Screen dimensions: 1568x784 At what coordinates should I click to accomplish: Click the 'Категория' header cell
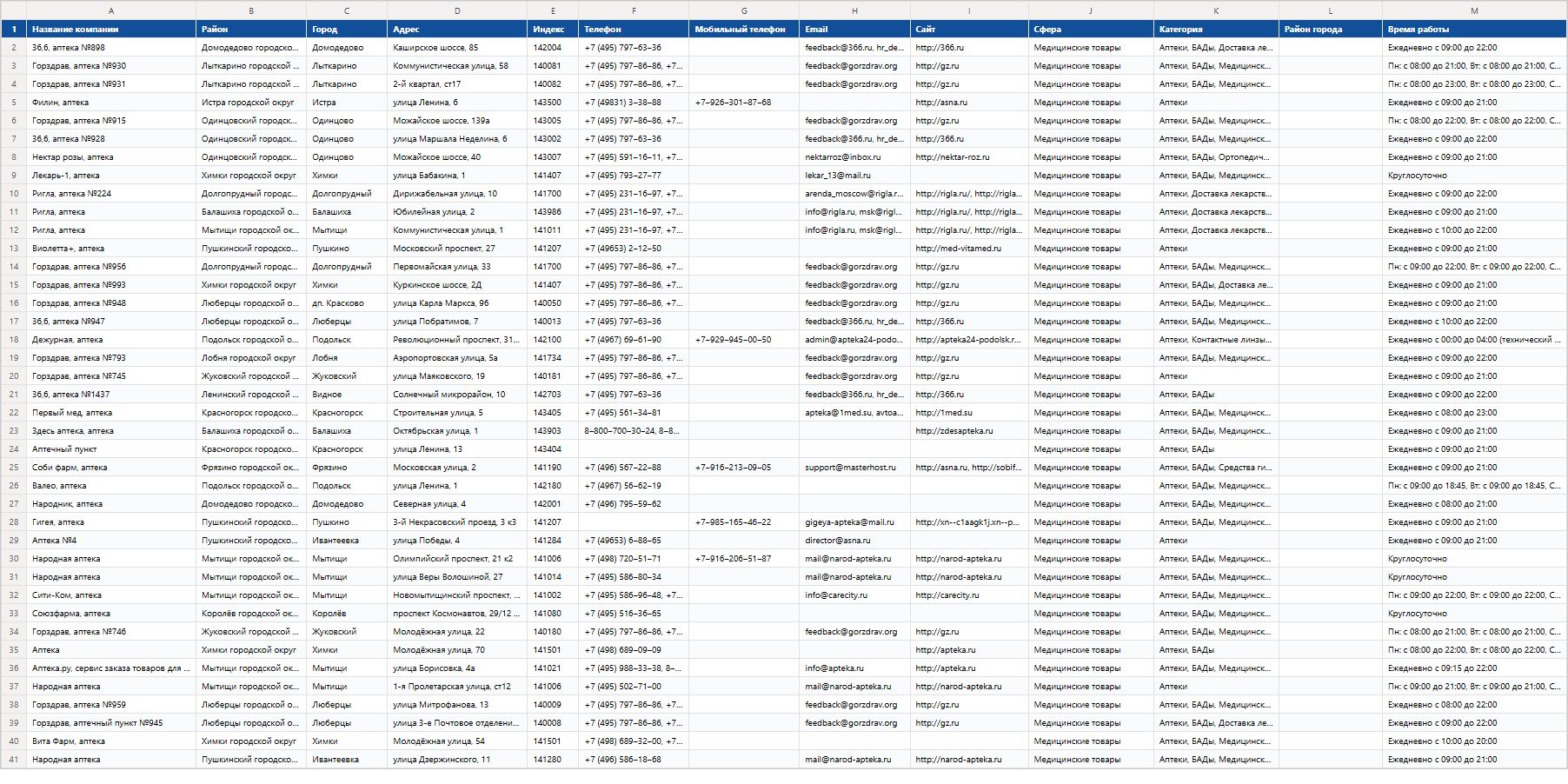[1216, 30]
